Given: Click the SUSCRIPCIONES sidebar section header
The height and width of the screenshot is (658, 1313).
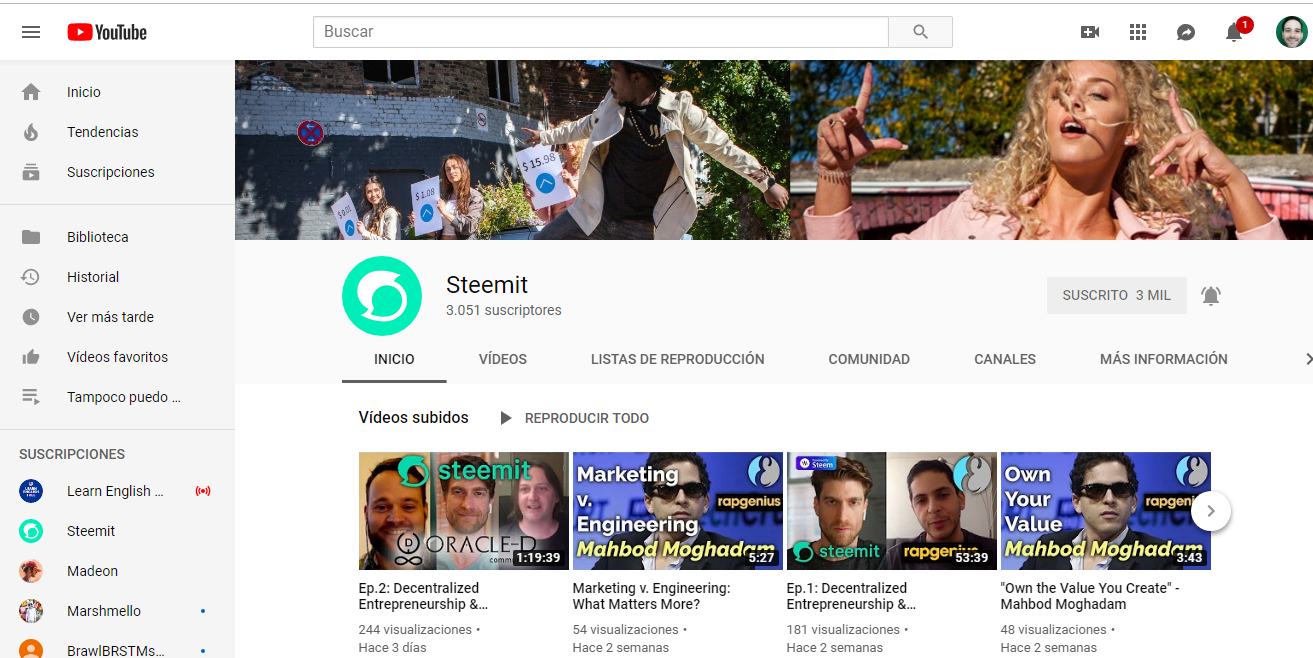Looking at the screenshot, I should point(72,454).
